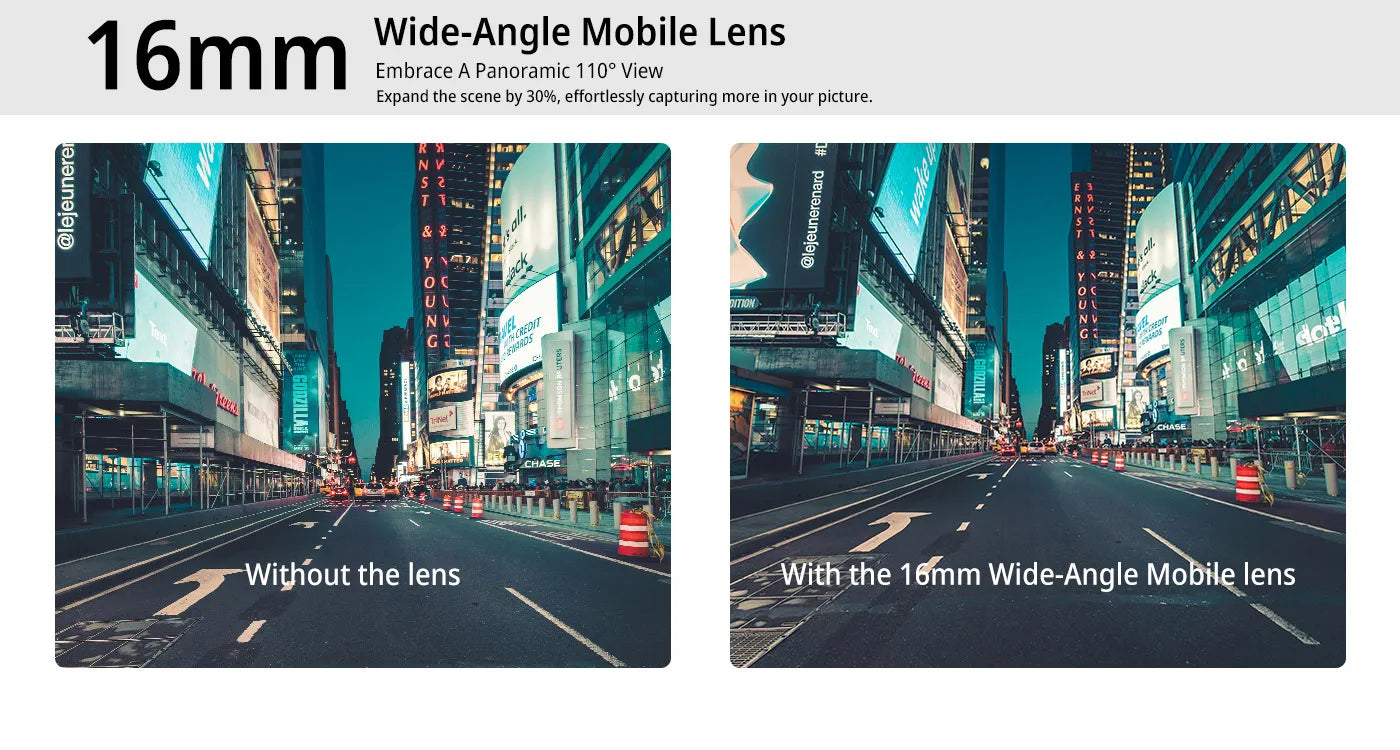Open the right wide-angle street photo
1400x750 pixels.
[x=1038, y=405]
